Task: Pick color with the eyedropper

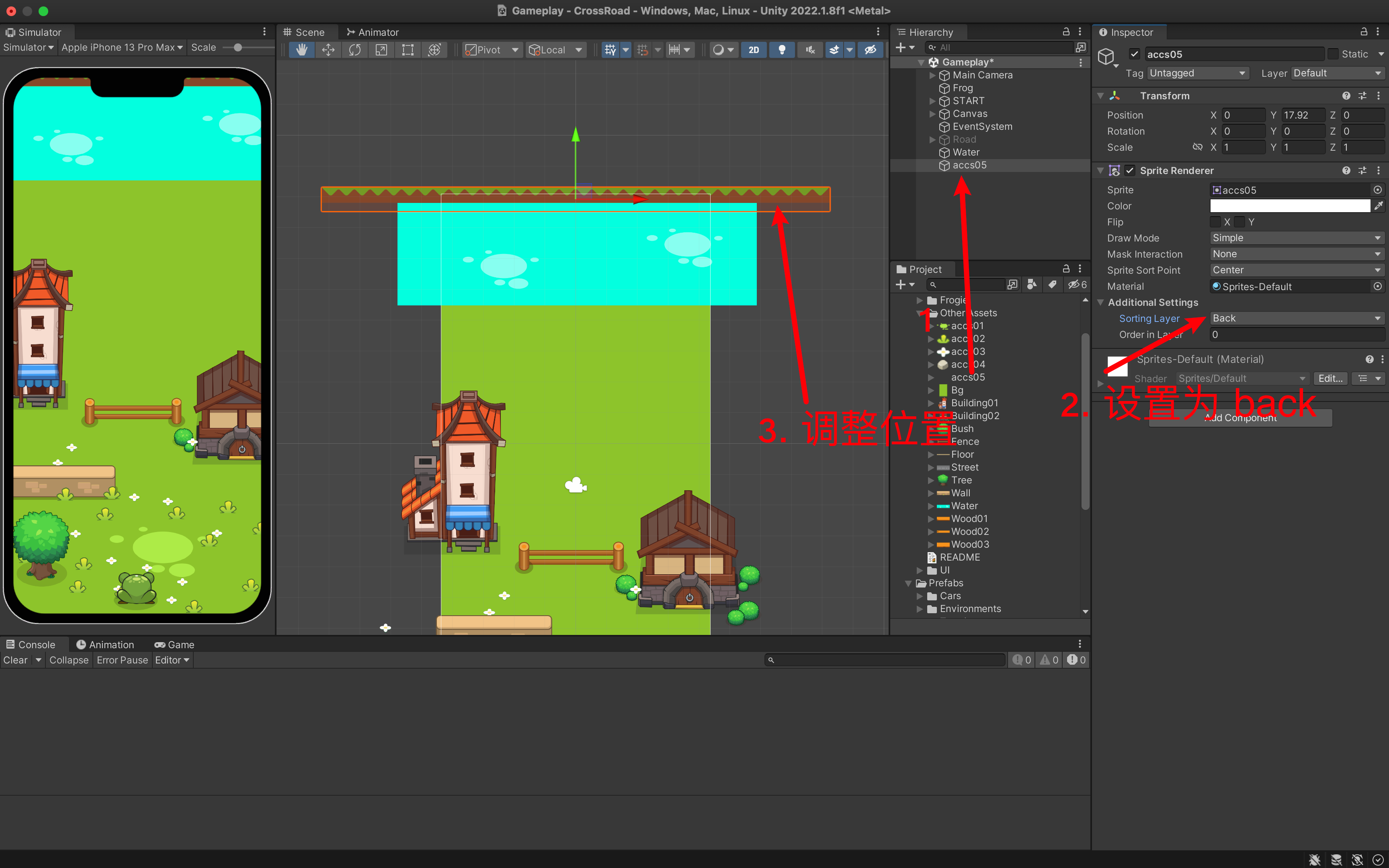Action: click(1379, 205)
